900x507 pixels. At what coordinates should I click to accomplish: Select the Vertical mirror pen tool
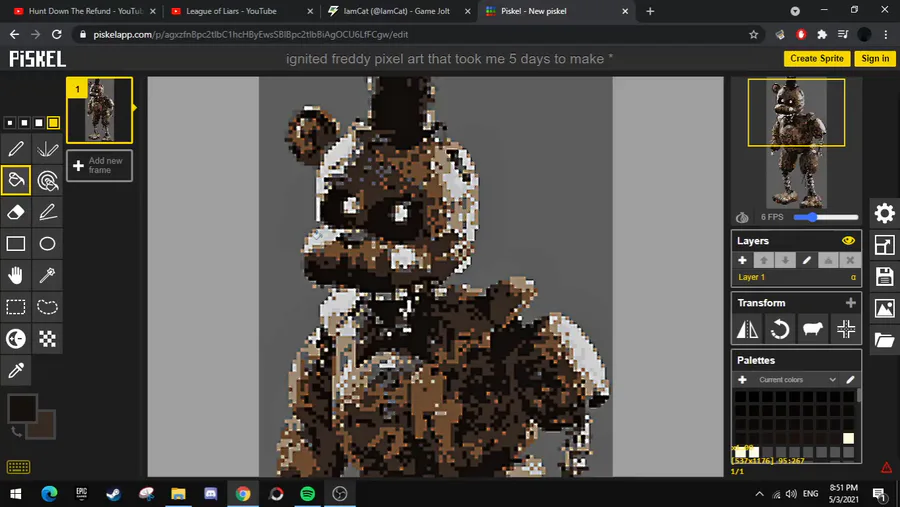coord(47,149)
